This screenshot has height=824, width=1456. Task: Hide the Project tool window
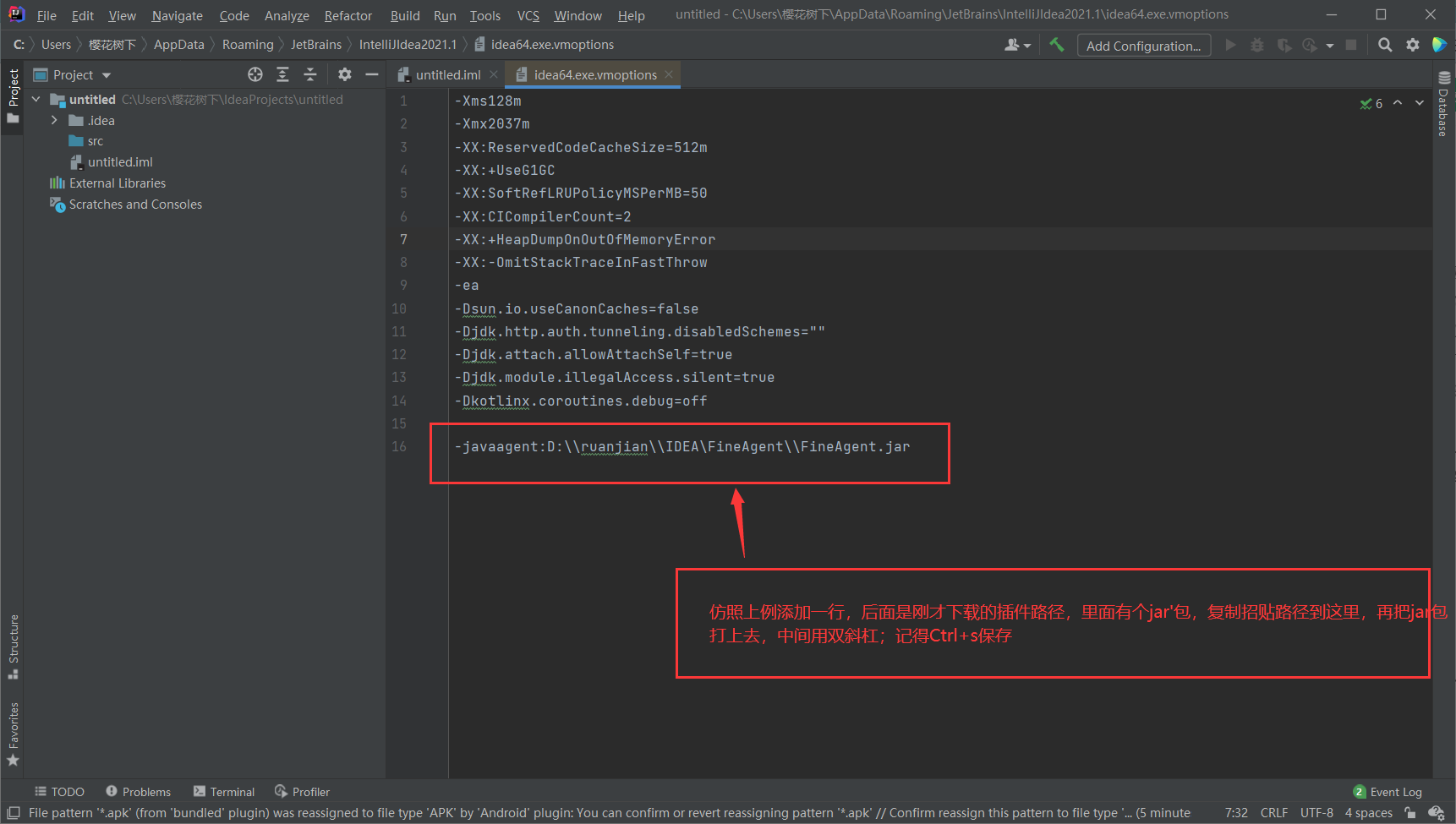pos(371,74)
